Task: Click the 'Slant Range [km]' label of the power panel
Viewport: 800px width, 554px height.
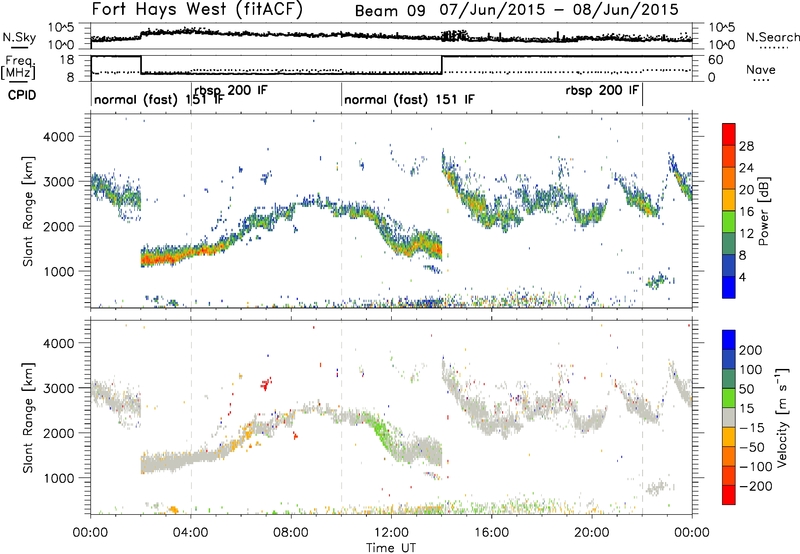Action: [x=28, y=211]
